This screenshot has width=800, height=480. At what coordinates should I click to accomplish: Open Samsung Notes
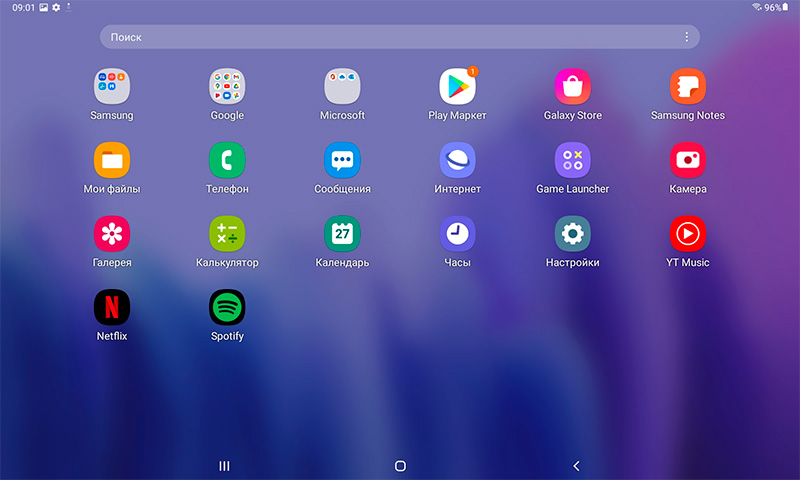688,87
